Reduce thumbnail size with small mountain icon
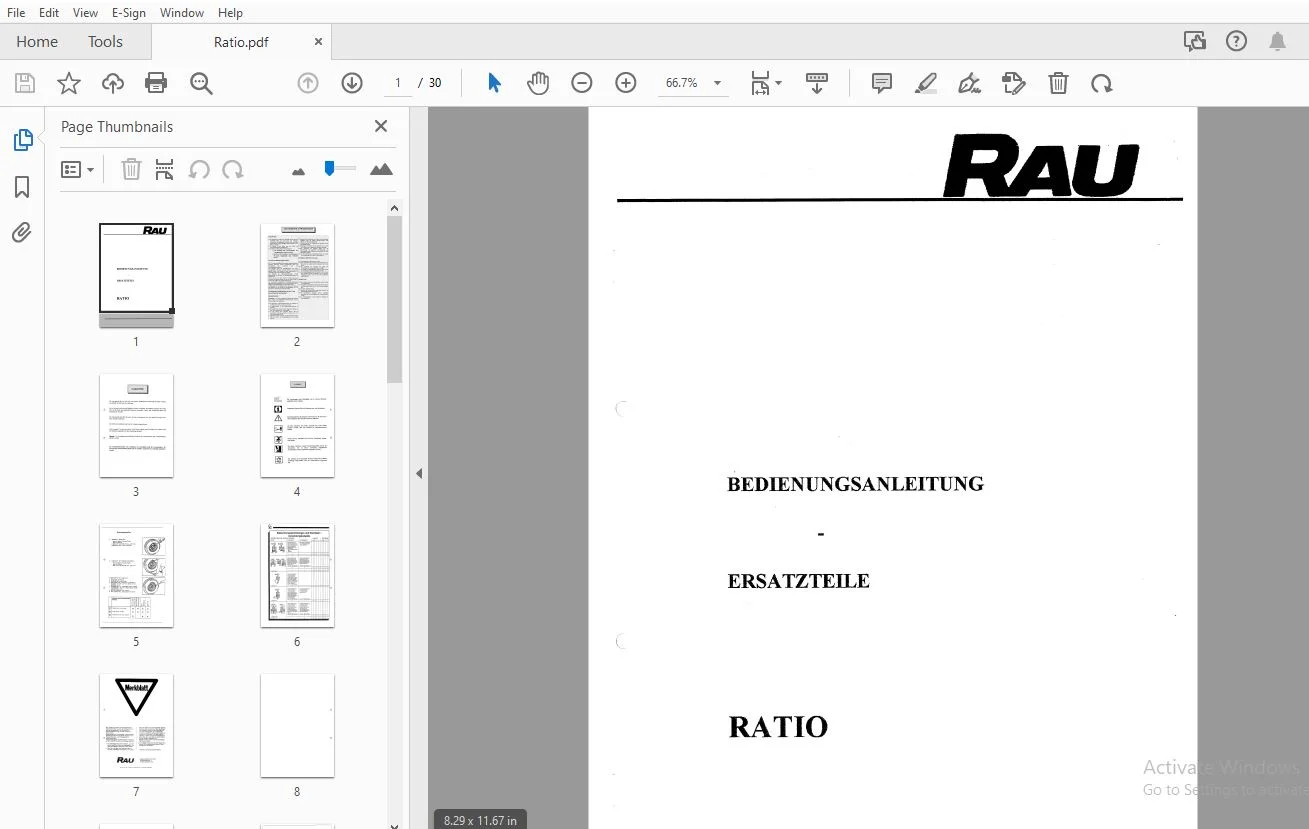The width and height of the screenshot is (1309, 829). [x=298, y=171]
